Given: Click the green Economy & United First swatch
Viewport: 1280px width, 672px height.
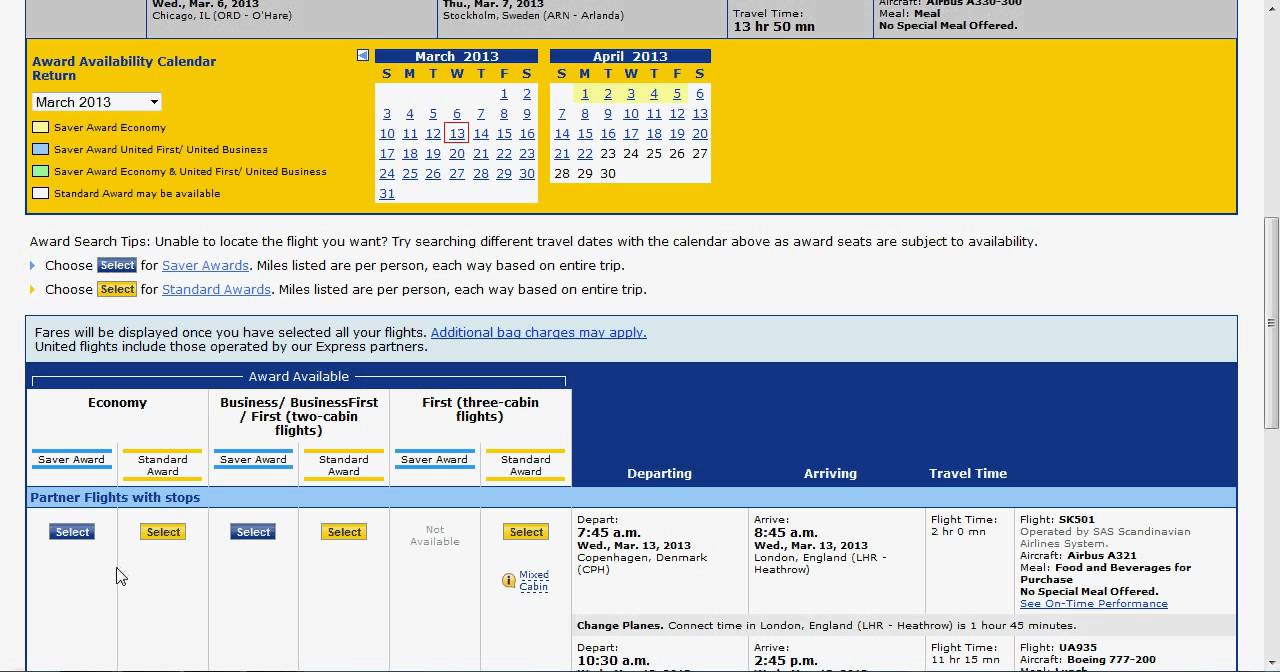Looking at the screenshot, I should coord(40,172).
